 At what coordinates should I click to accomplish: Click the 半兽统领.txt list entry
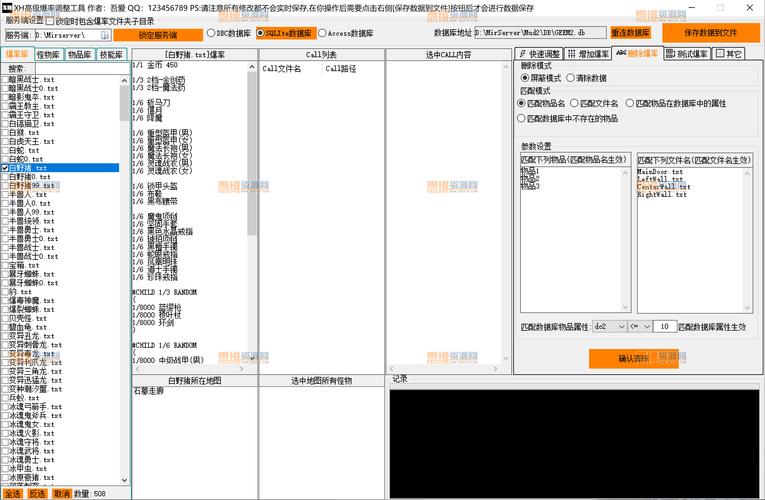click(32, 221)
